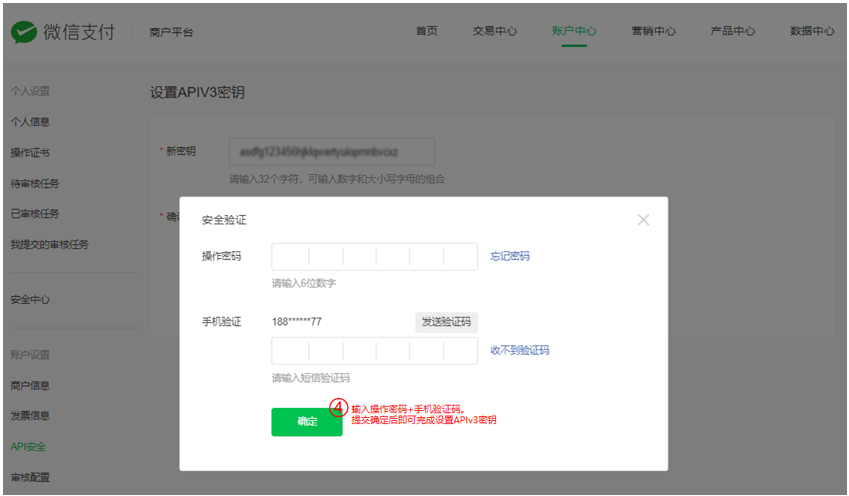Image resolution: width=849 pixels, height=496 pixels.
Task: Click 发送验证码 button
Action: tap(447, 322)
